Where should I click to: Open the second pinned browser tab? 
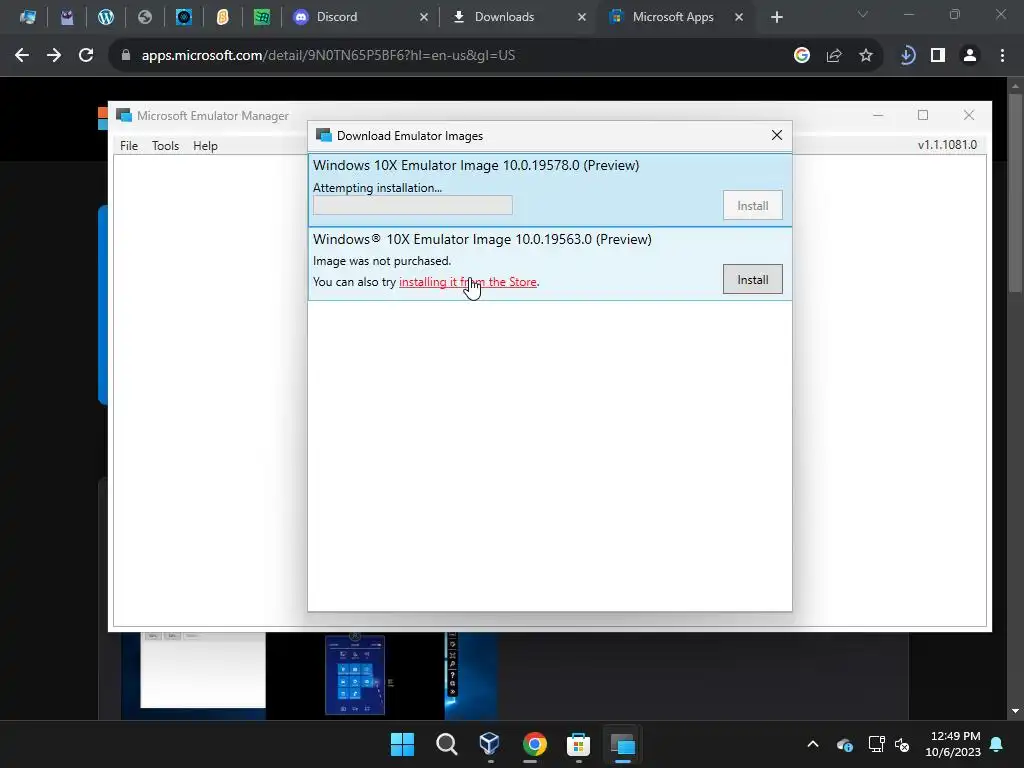pos(67,17)
